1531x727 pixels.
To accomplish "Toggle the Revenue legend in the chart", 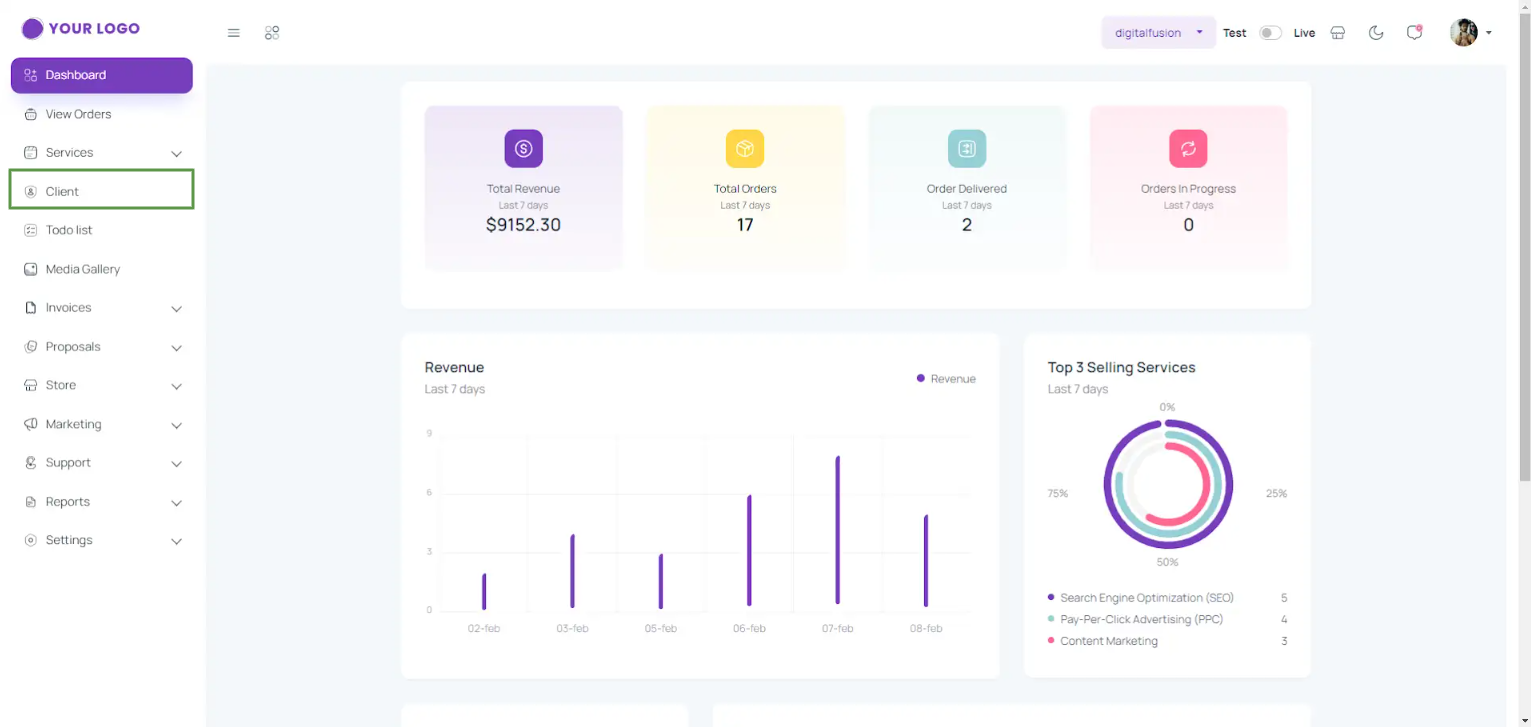I will tap(945, 378).
